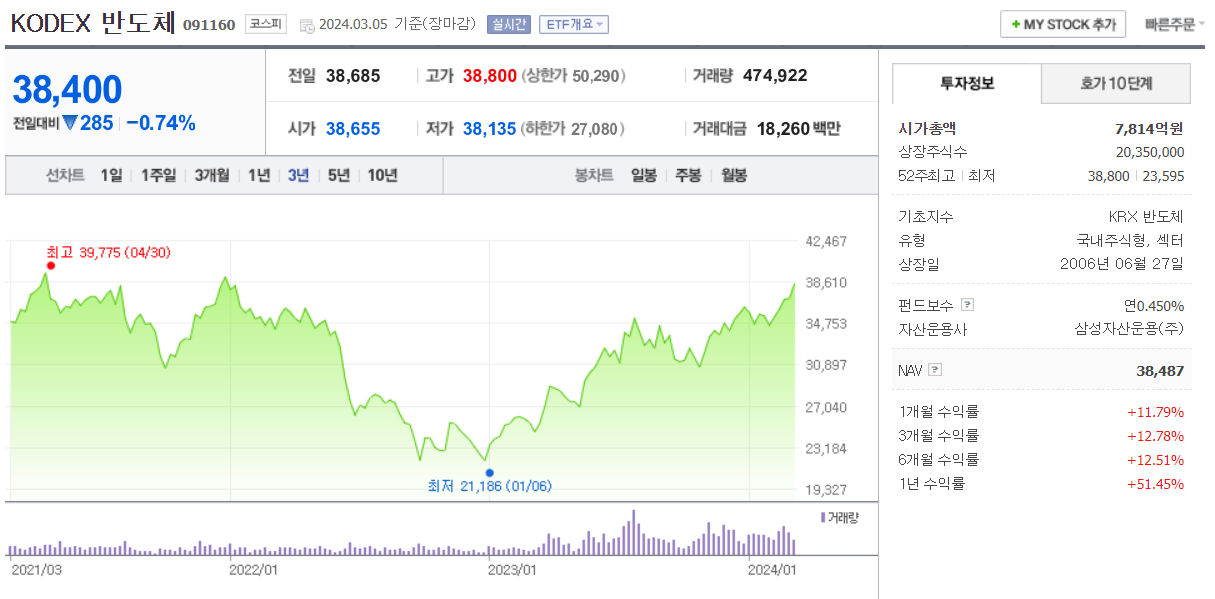Click the 실시간 badge
The image size is (1215, 599).
pyautogui.click(x=509, y=24)
